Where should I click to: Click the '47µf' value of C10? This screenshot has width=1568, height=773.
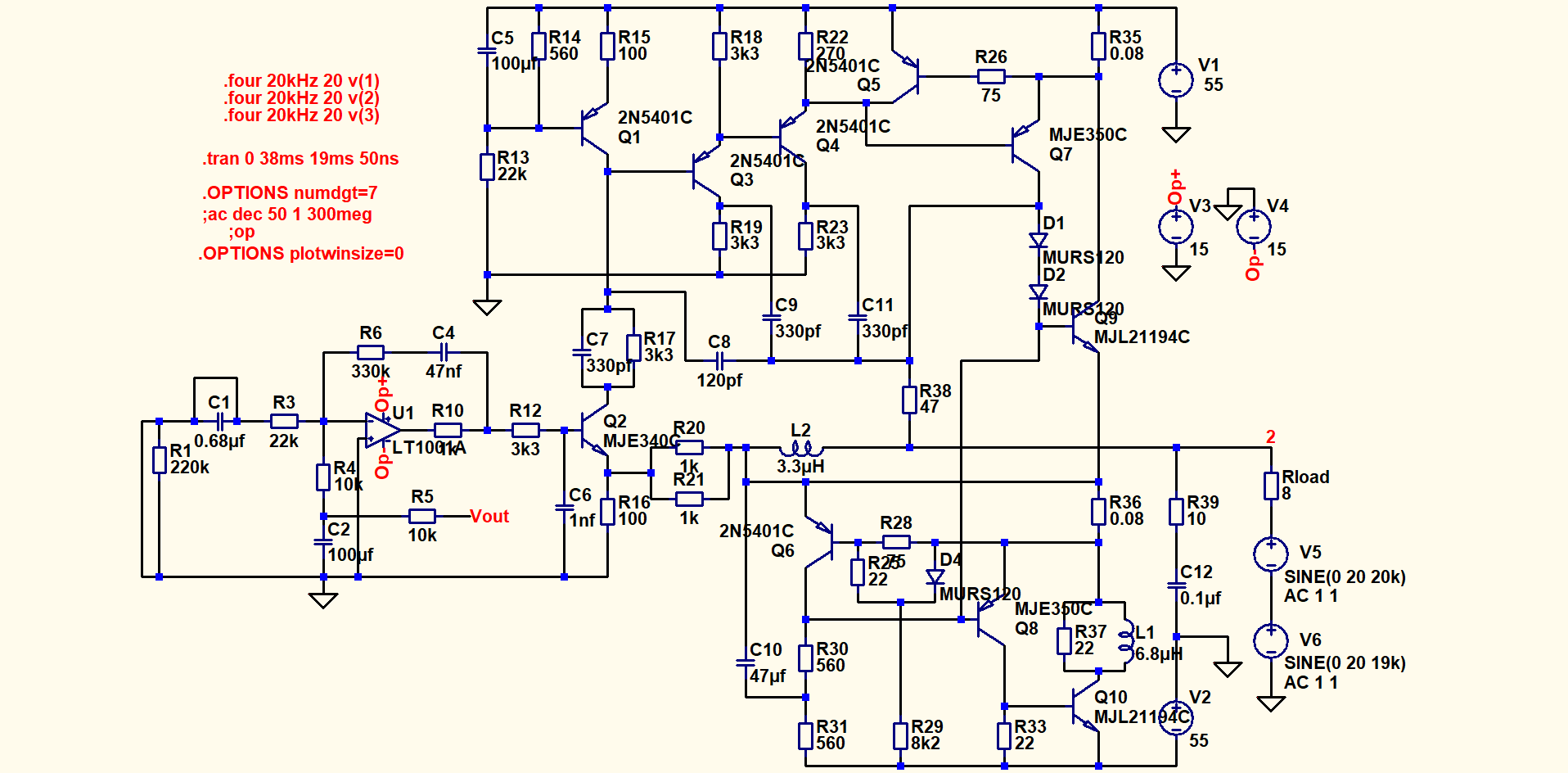(x=768, y=676)
